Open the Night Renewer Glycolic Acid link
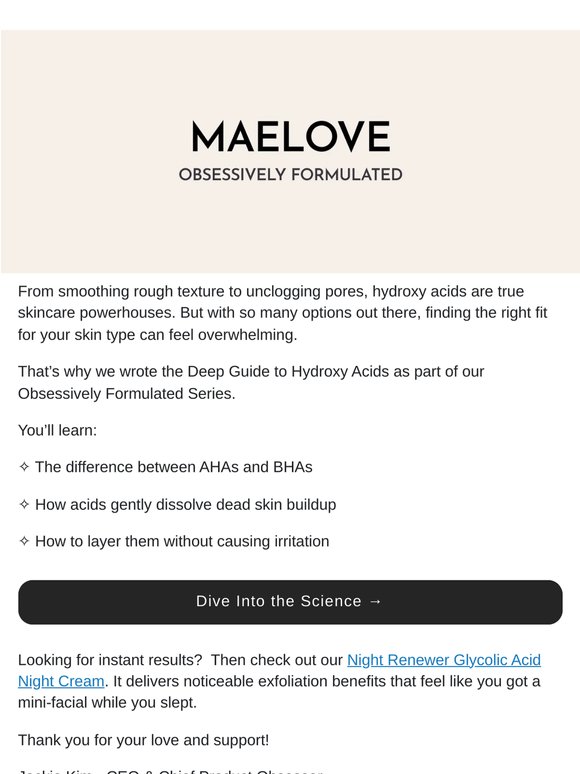This screenshot has width=580, height=774. tap(444, 660)
